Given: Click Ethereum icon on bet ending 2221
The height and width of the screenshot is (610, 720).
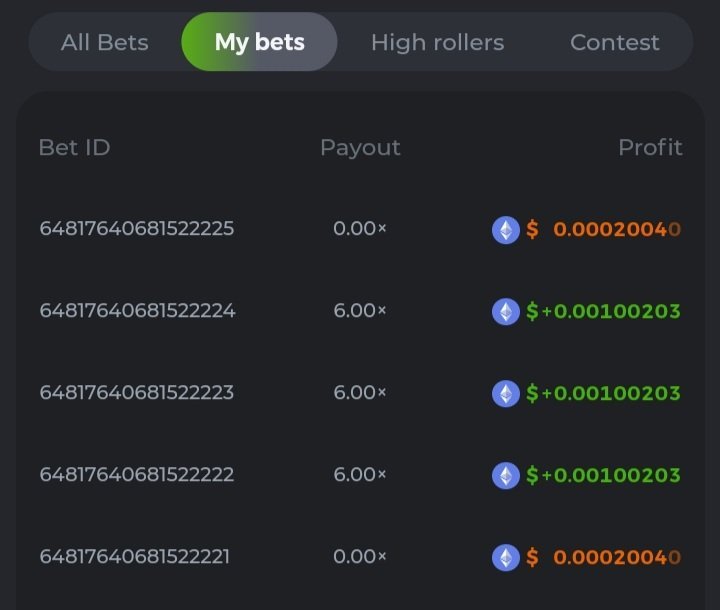Looking at the screenshot, I should coord(506,558).
